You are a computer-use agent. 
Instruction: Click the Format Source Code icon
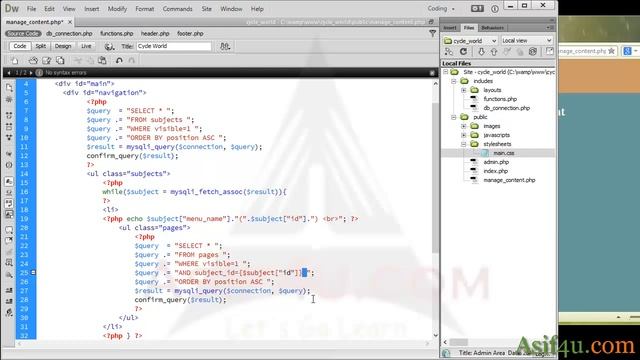point(9,313)
